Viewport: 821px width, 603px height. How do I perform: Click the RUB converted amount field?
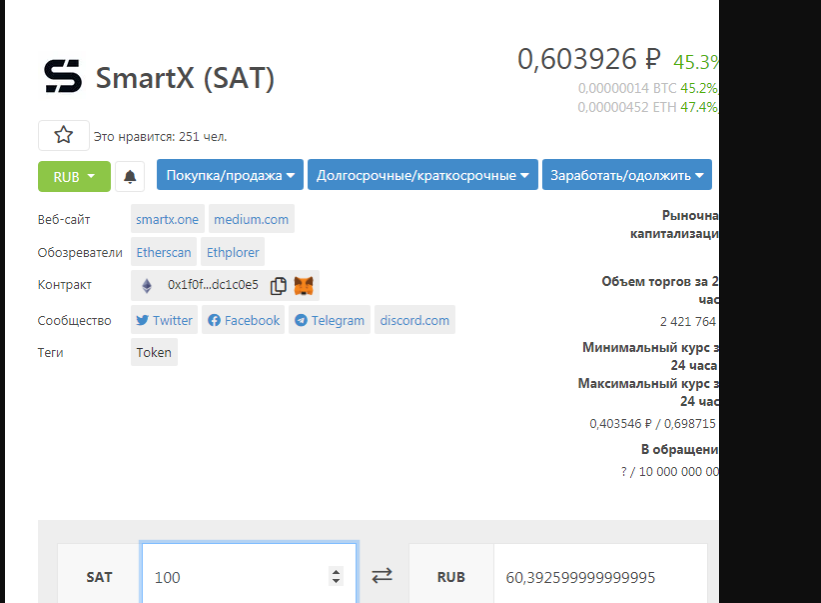(x=600, y=574)
